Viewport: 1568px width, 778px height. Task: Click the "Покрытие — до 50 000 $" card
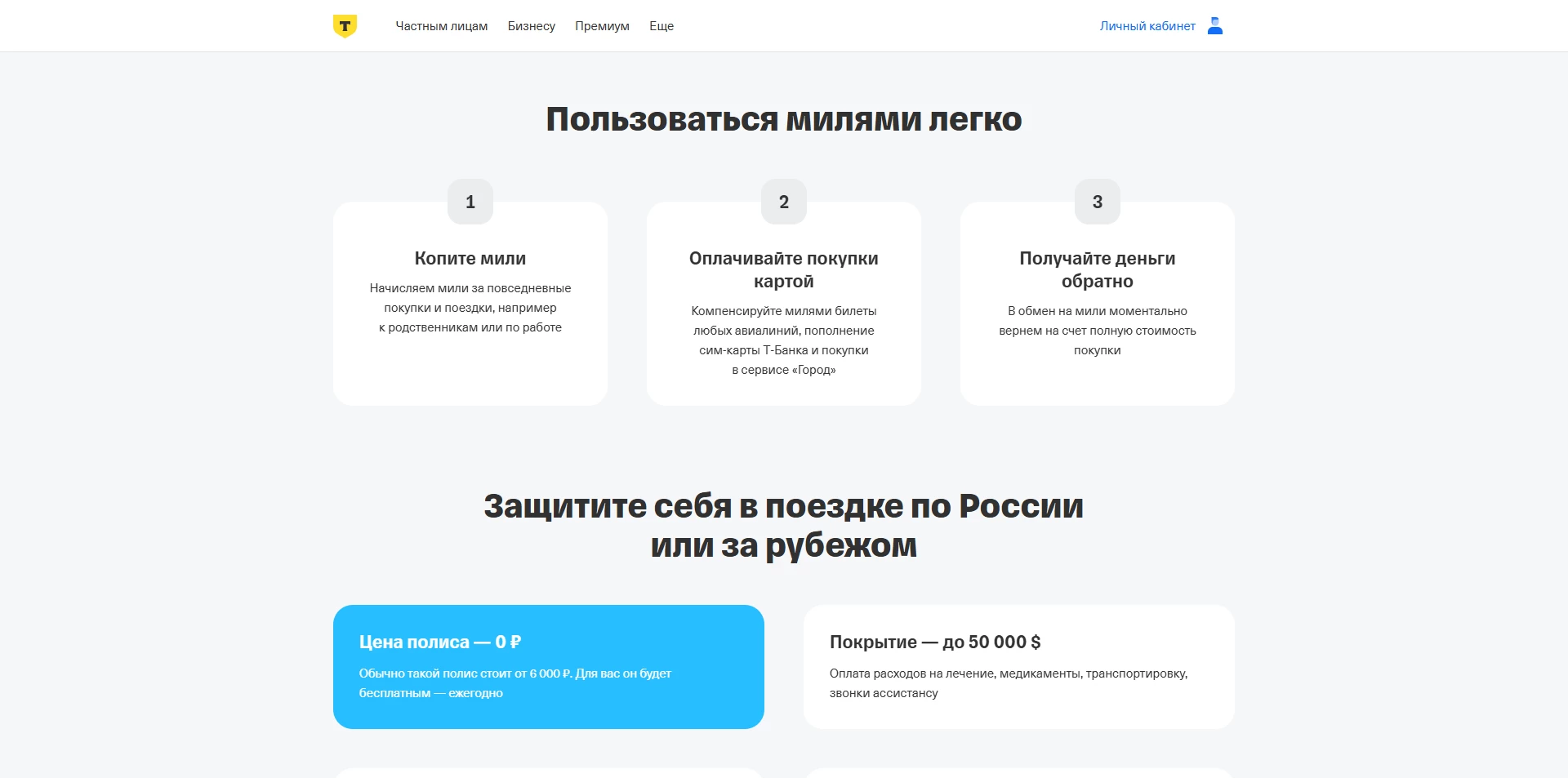[x=1018, y=666]
